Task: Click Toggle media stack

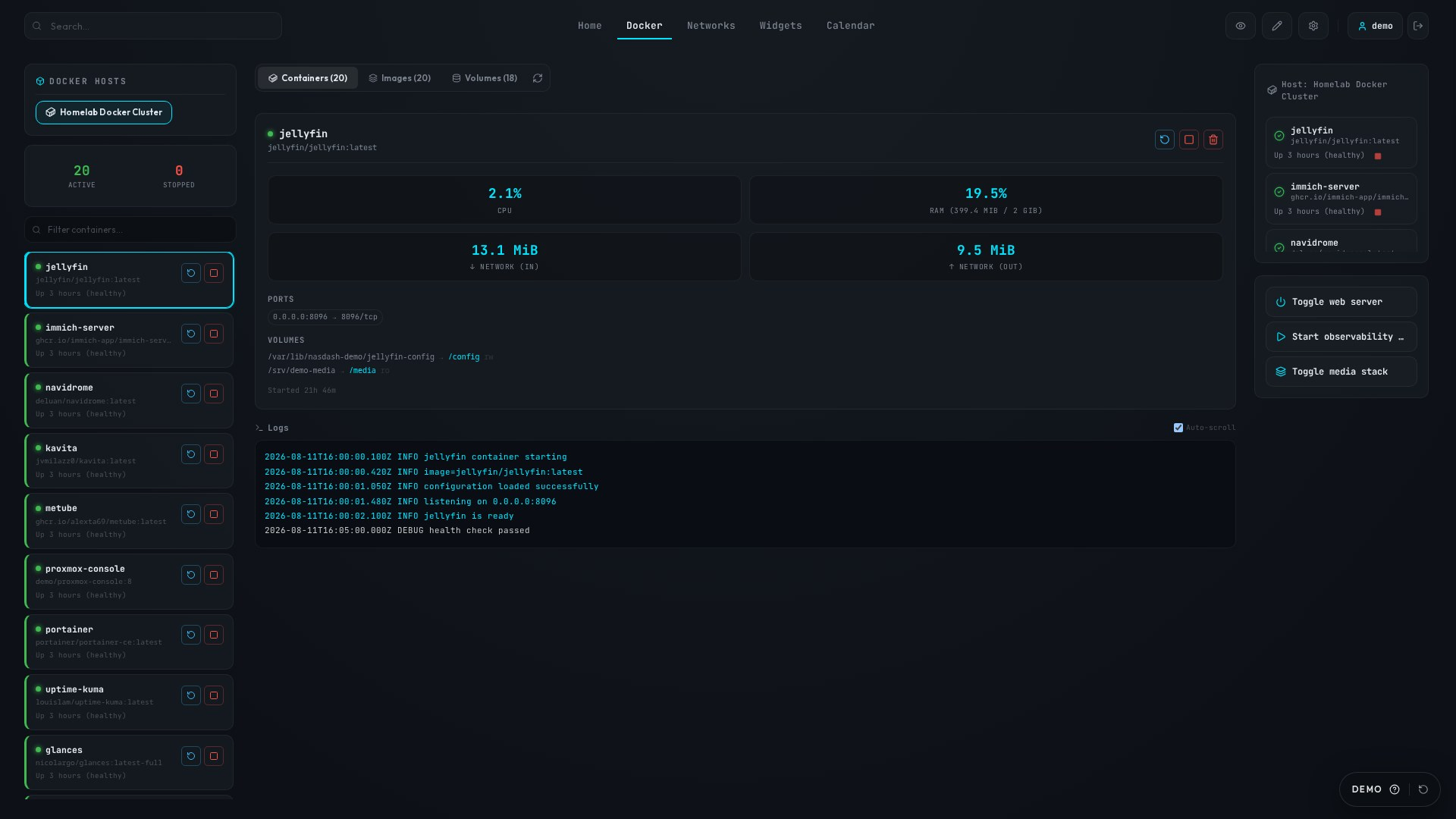Action: [x=1341, y=372]
